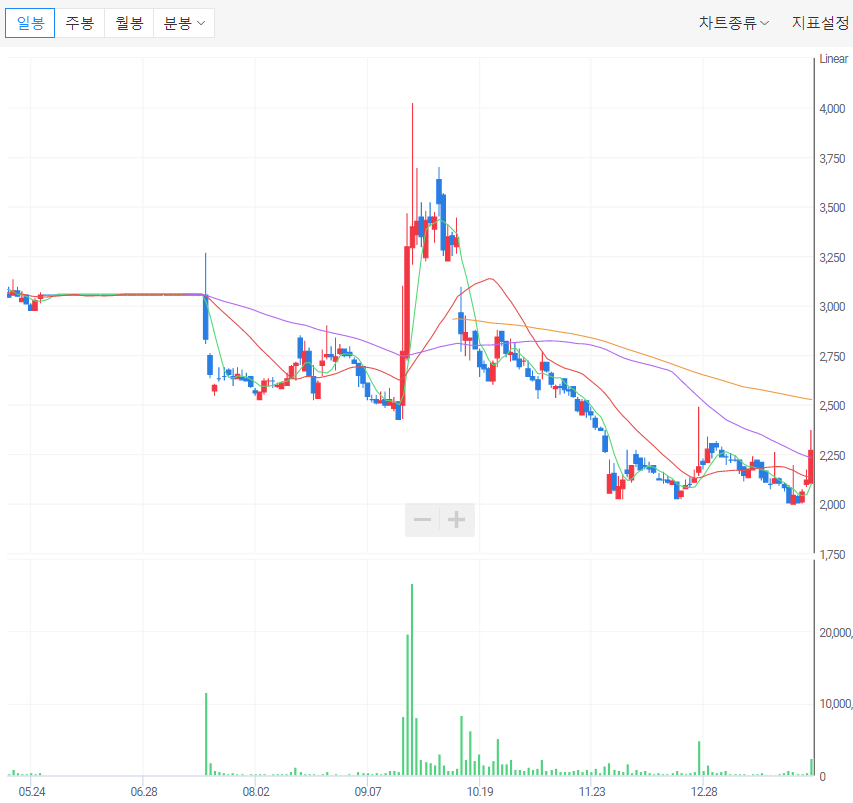Click the 08.02 date label
853x803 pixels.
(256, 792)
